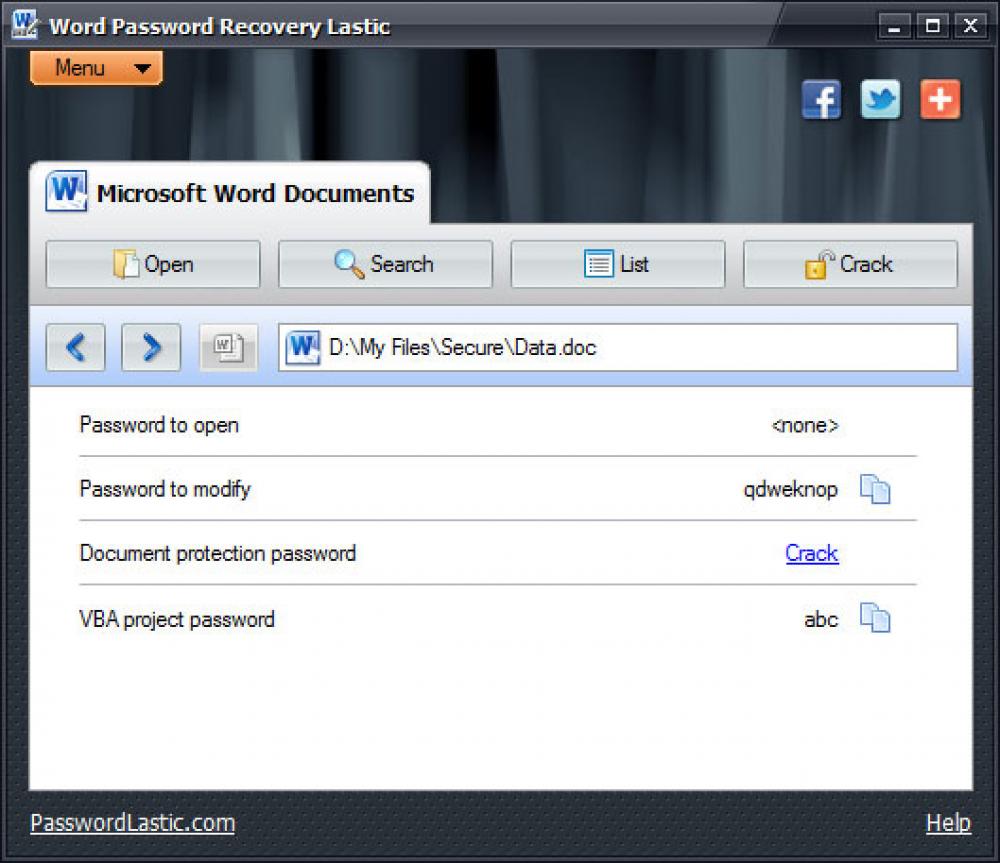Open a document with the Open folder icon
1000x863 pixels.
(x=123, y=264)
